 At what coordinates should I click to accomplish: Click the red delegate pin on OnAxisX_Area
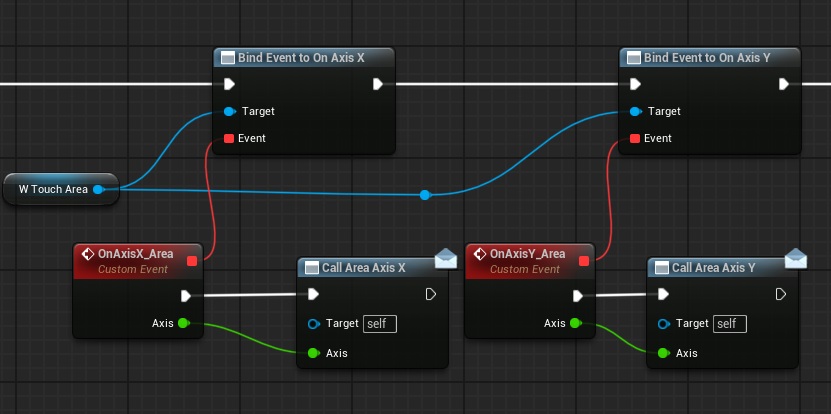pos(192,261)
